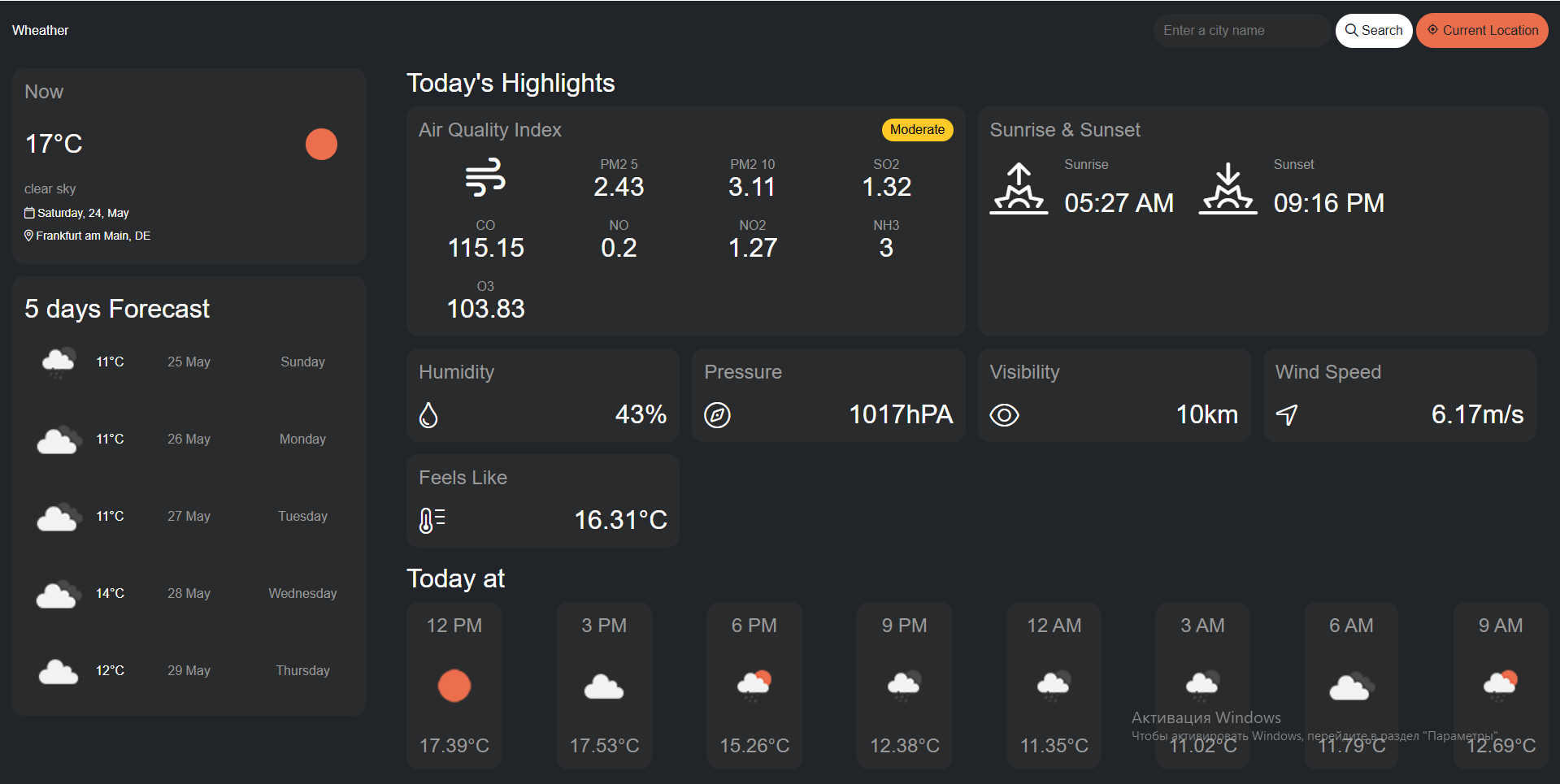1560x784 pixels.
Task: Select the Sunday 25 May forecast row
Action: (x=189, y=362)
